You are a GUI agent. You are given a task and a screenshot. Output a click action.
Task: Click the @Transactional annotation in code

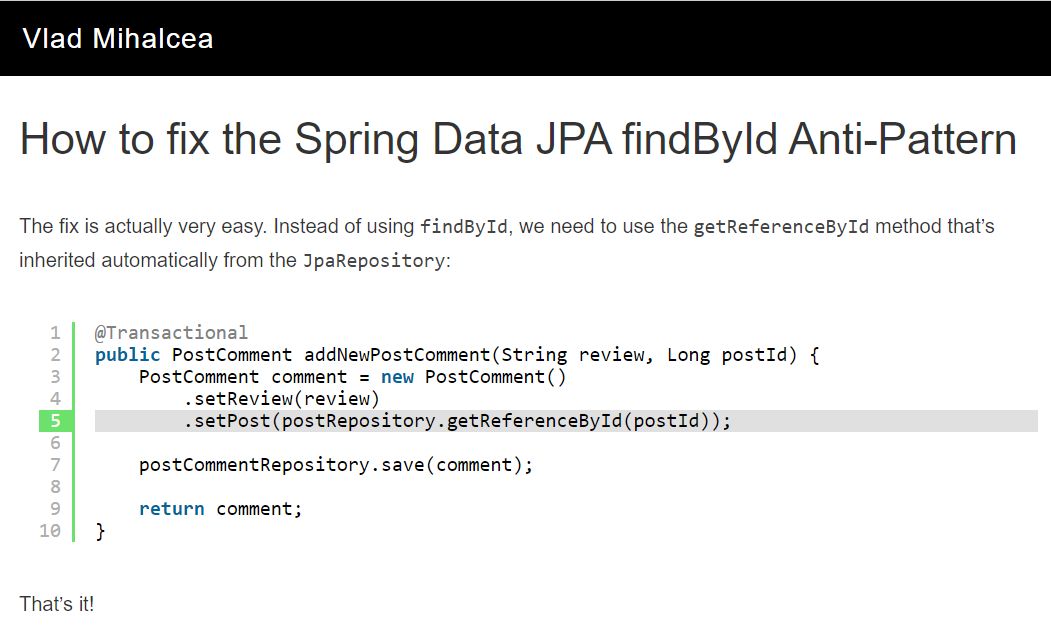(x=171, y=332)
